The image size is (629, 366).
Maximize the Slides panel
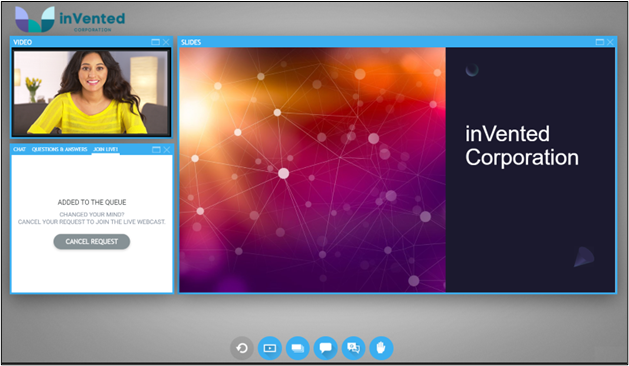pyautogui.click(x=600, y=42)
